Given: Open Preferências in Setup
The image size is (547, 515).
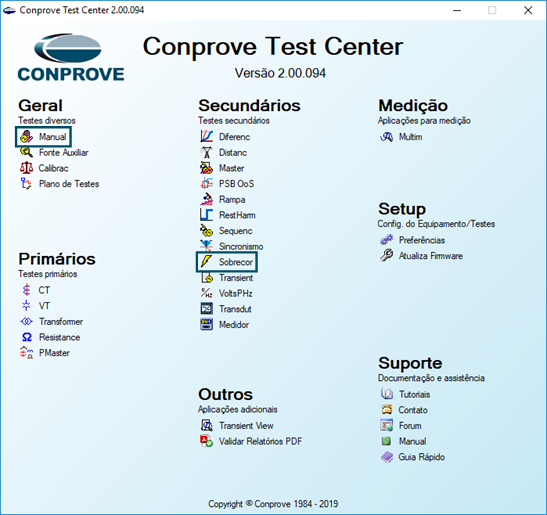Looking at the screenshot, I should pos(422,240).
